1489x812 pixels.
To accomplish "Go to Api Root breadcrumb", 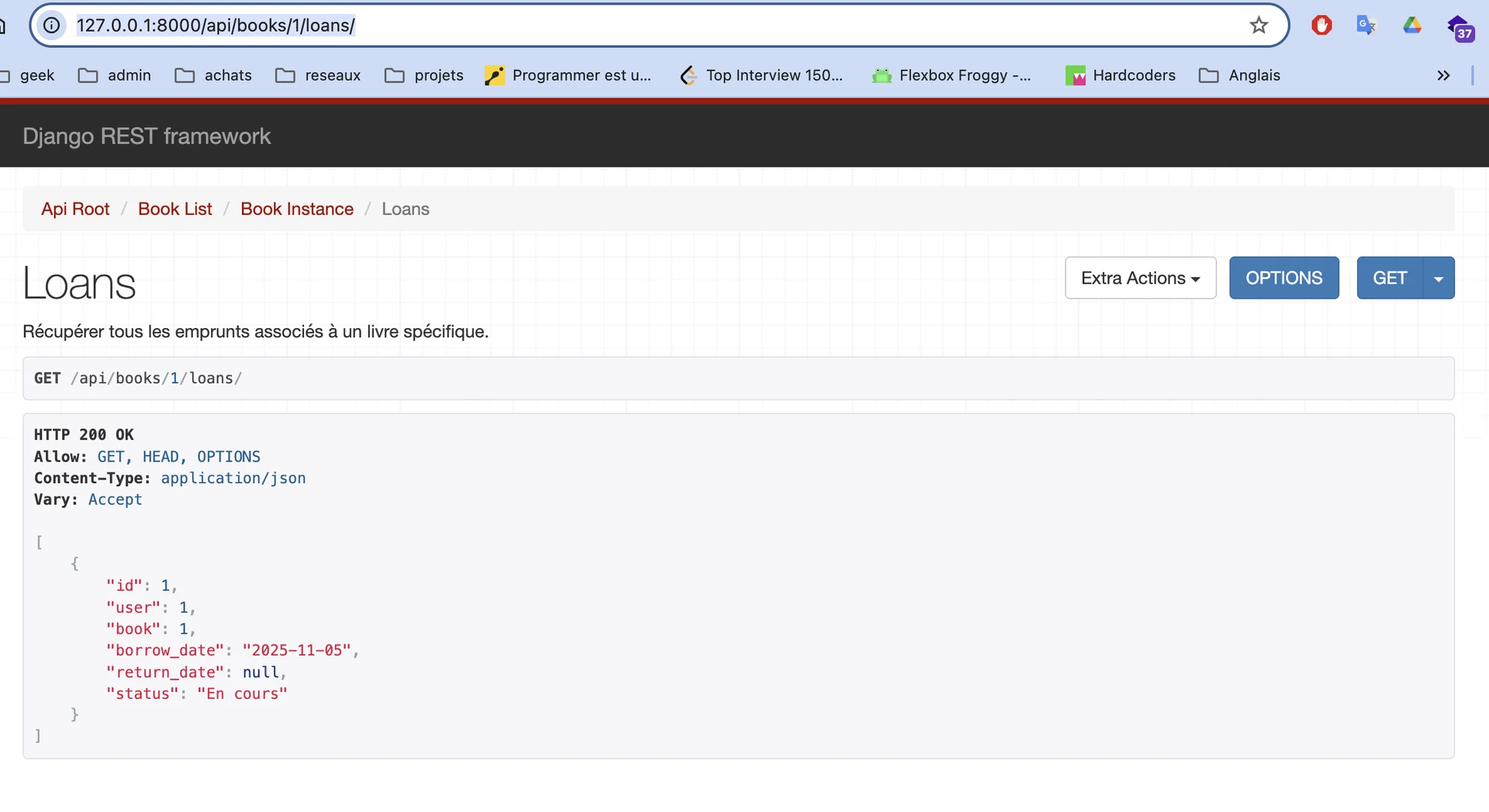I will click(x=75, y=209).
